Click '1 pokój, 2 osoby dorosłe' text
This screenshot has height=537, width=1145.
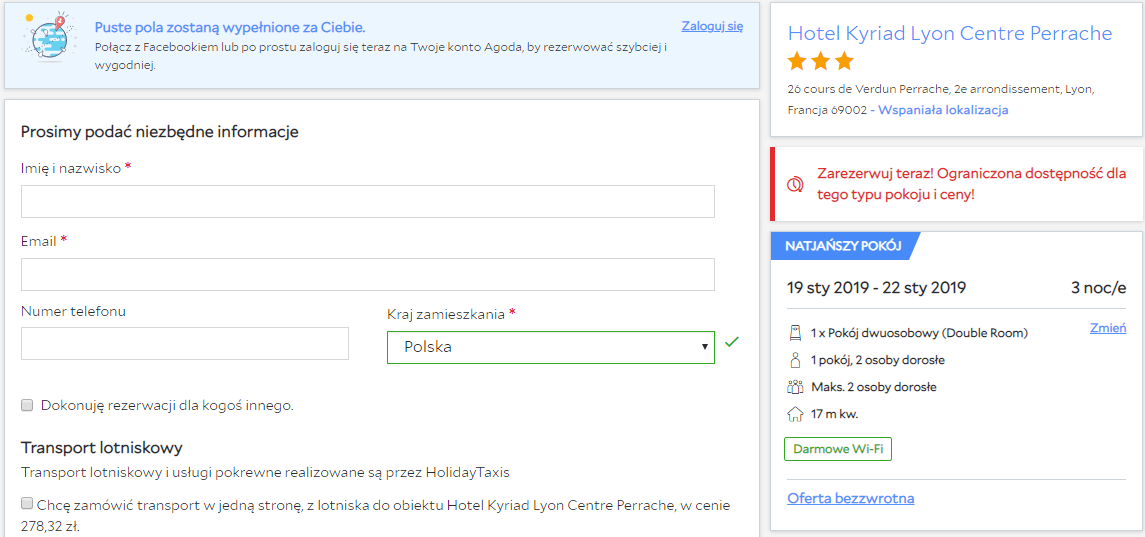pos(878,360)
